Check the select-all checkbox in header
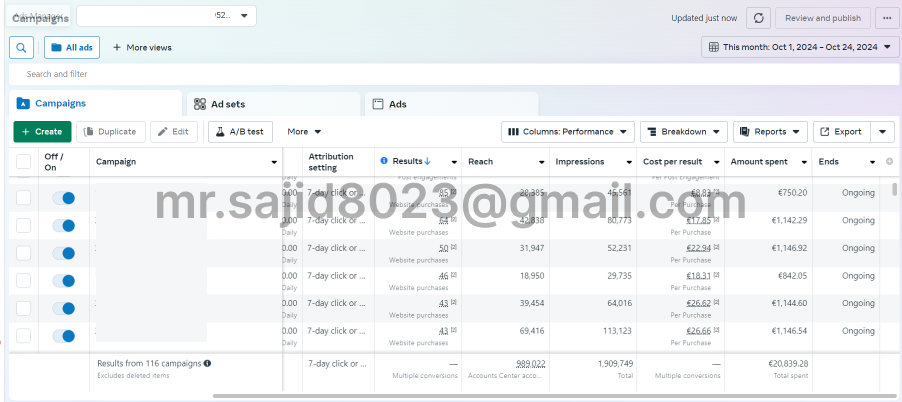Screen dimensions: 902x402 coord(23,162)
